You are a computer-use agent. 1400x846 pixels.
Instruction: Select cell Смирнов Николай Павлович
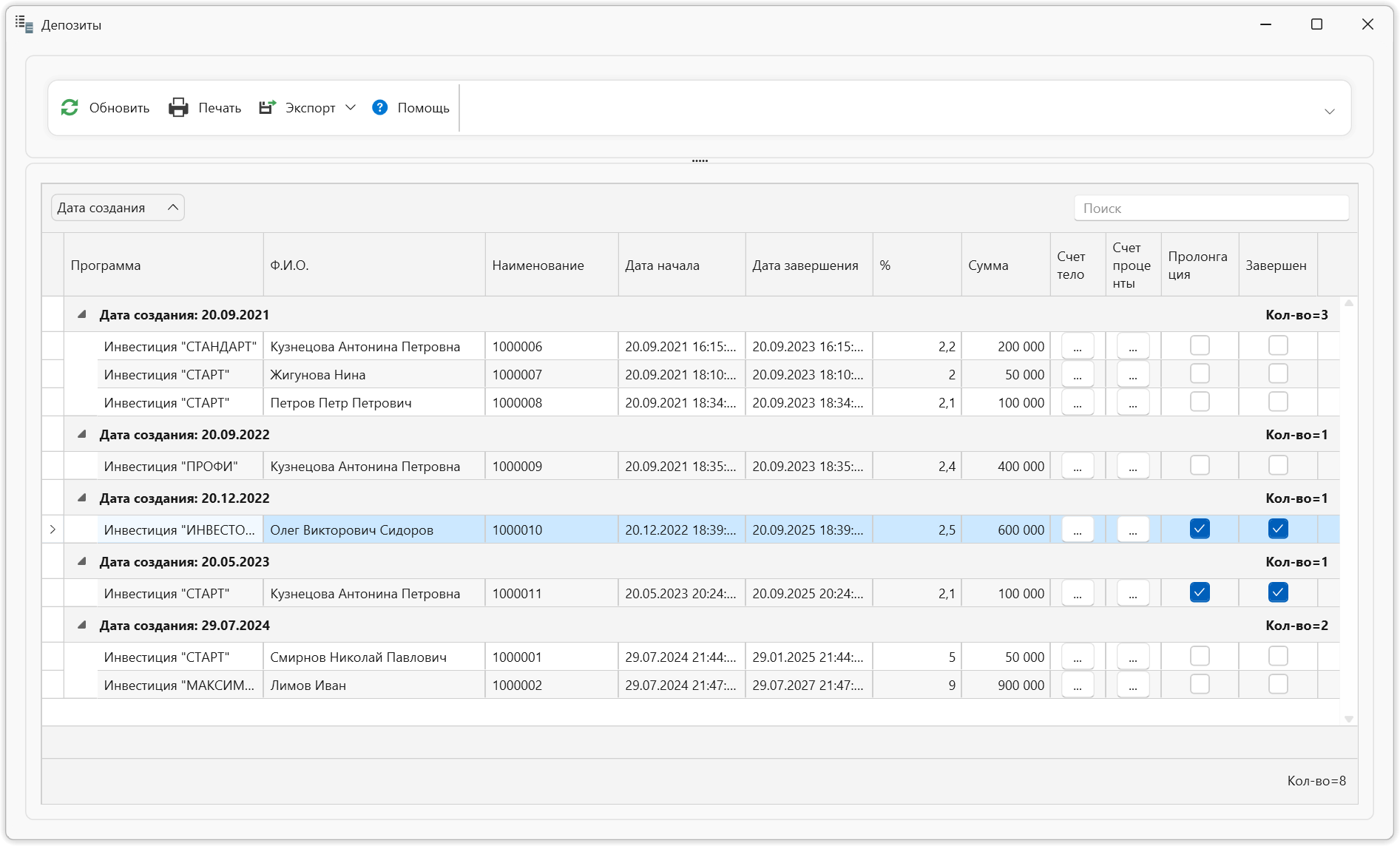point(374,657)
